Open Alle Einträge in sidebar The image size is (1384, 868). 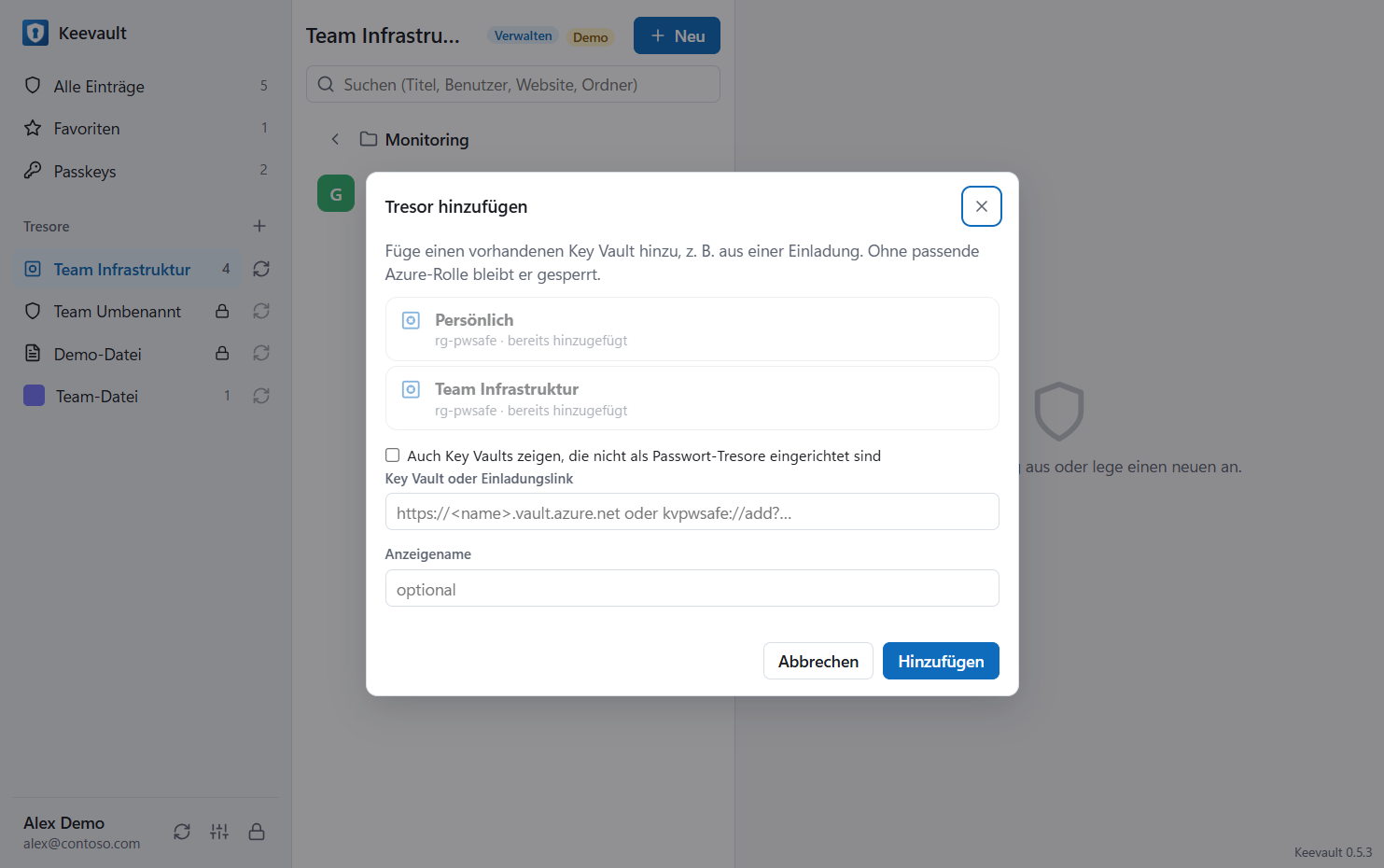point(146,86)
